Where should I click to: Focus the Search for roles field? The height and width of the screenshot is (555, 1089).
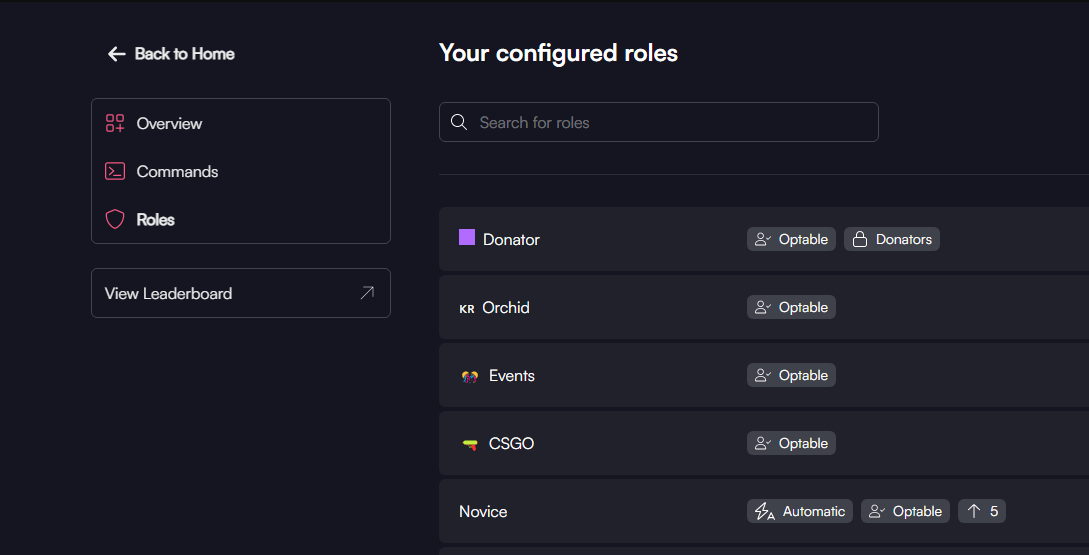670,122
